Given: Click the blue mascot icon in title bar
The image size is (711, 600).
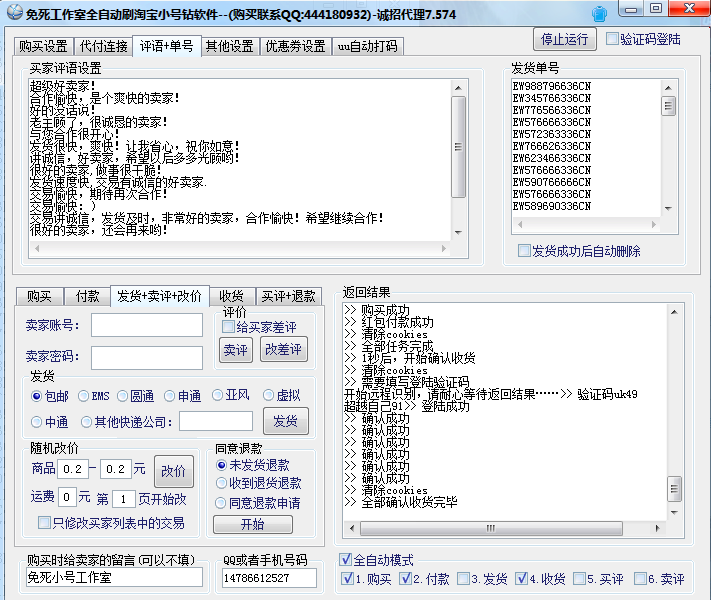Looking at the screenshot, I should click(x=599, y=13).
